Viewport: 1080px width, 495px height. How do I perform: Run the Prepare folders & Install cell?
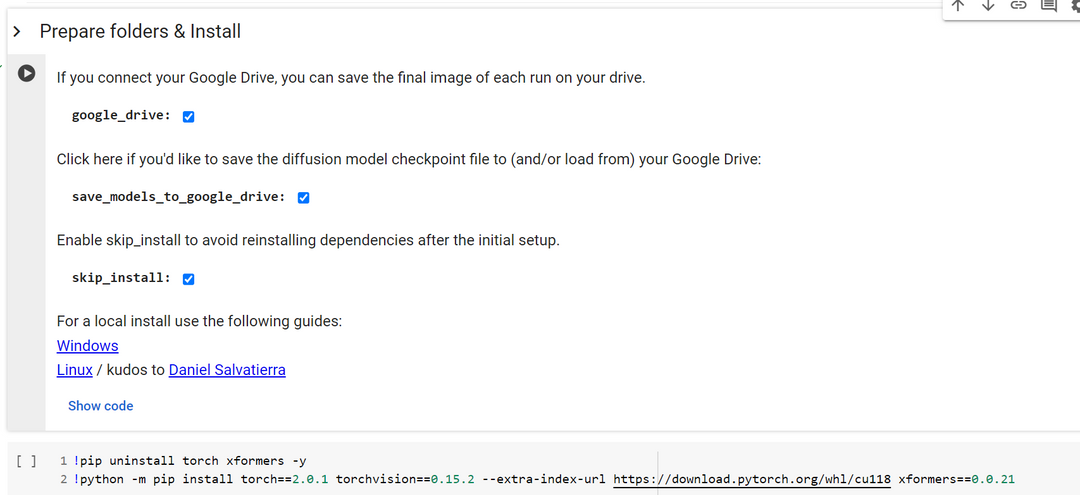pyautogui.click(x=27, y=73)
